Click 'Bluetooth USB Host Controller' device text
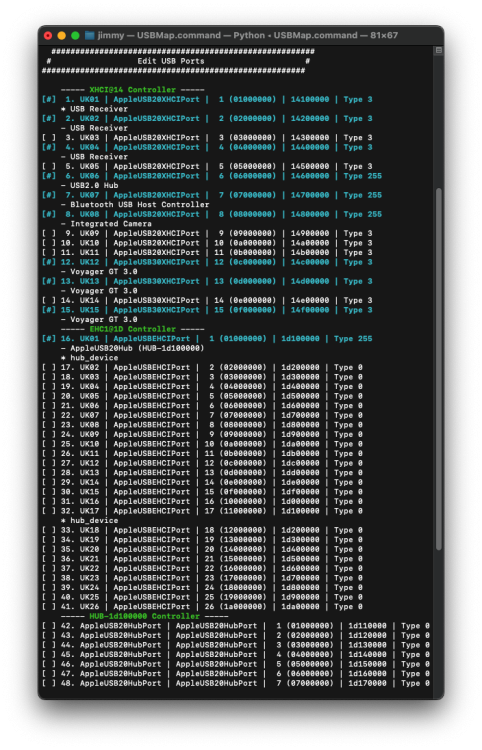The image size is (482, 750). (140, 205)
